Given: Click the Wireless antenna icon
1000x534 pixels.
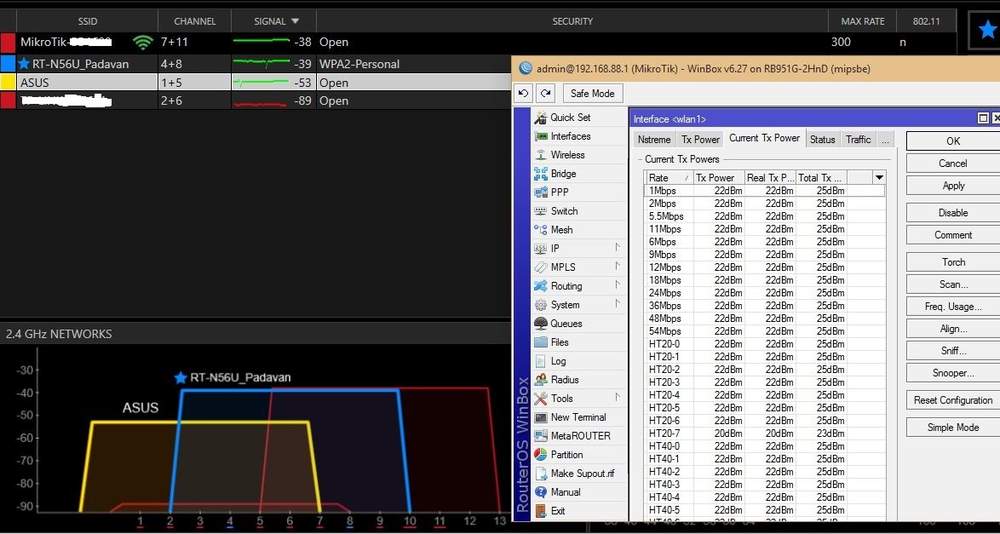Looking at the screenshot, I should (541, 154).
